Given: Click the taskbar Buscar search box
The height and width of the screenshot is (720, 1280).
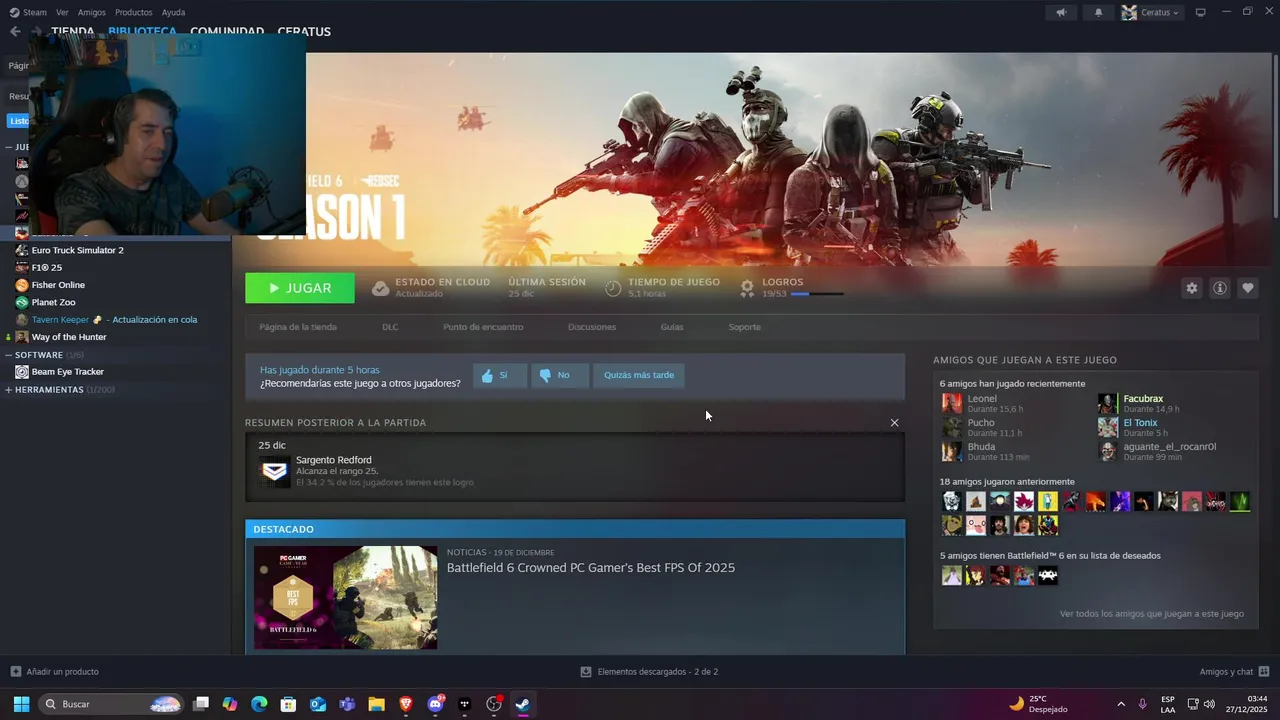Looking at the screenshot, I should coord(112,704).
